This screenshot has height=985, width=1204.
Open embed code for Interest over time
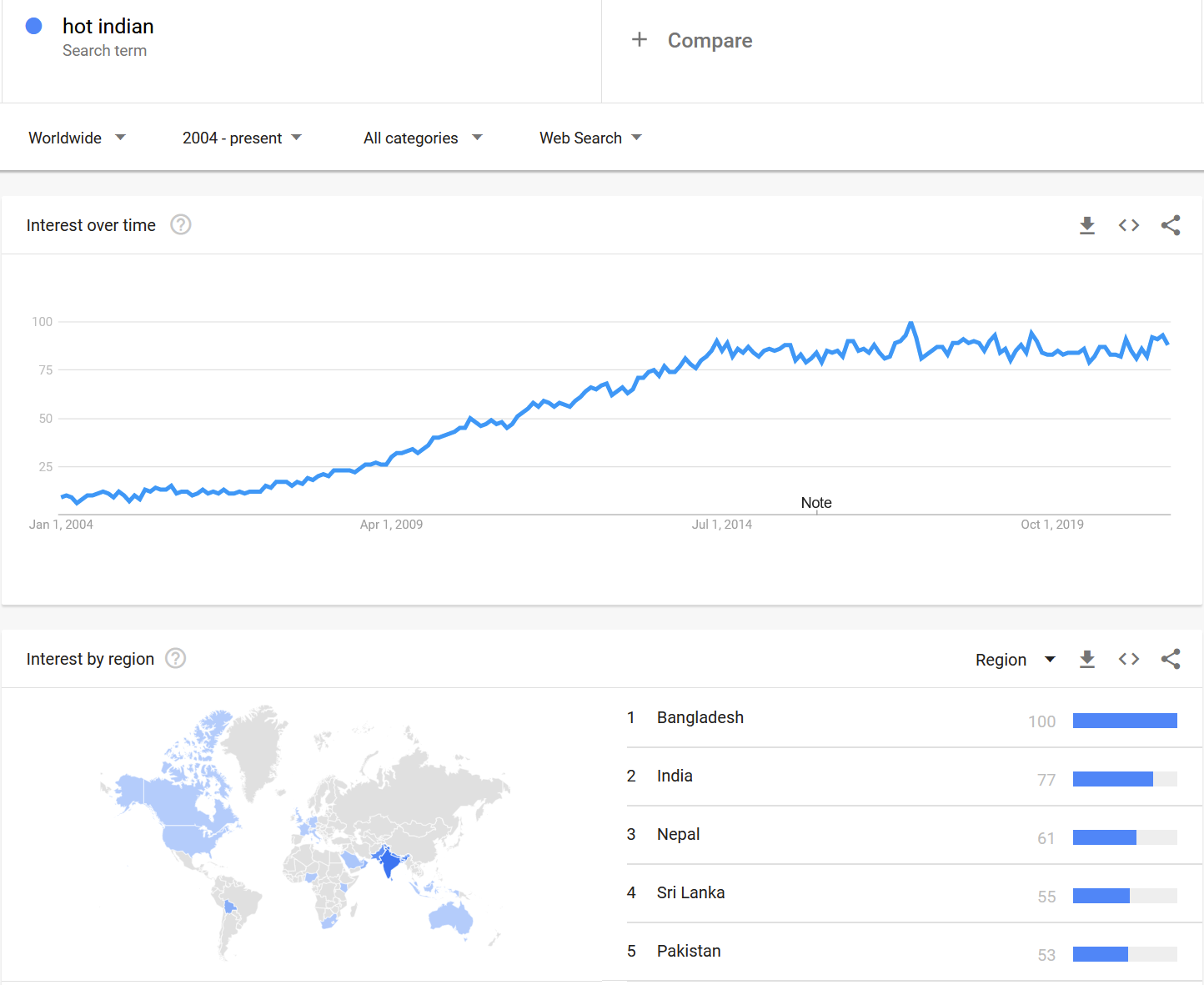[x=1129, y=225]
